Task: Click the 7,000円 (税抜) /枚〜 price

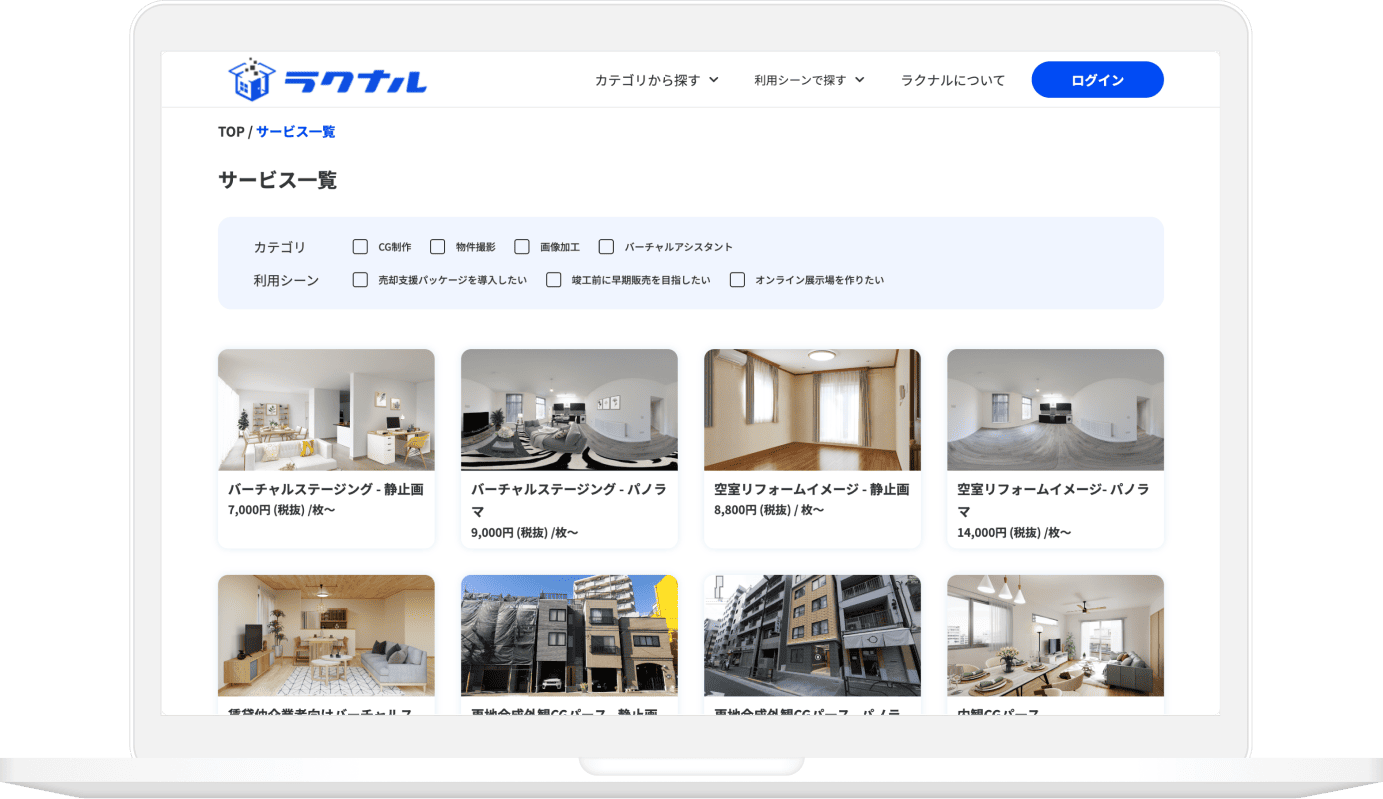Action: (x=281, y=510)
